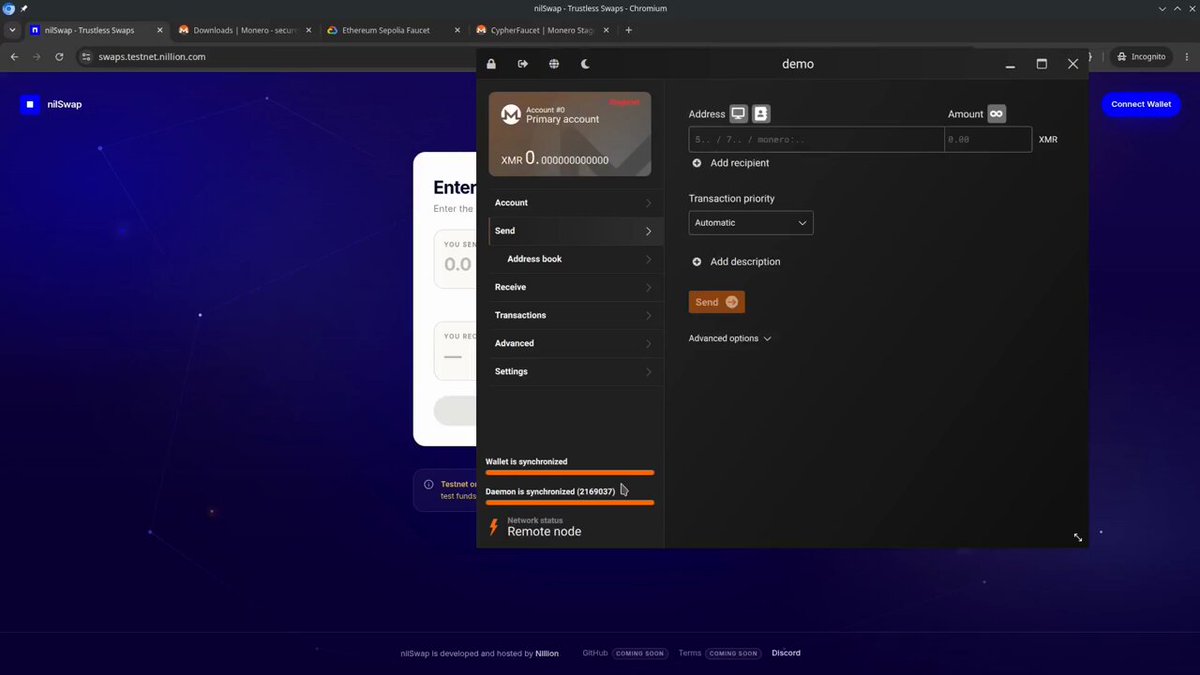Click the Connect Wallet button
Viewport: 1200px width, 675px height.
coord(1141,104)
